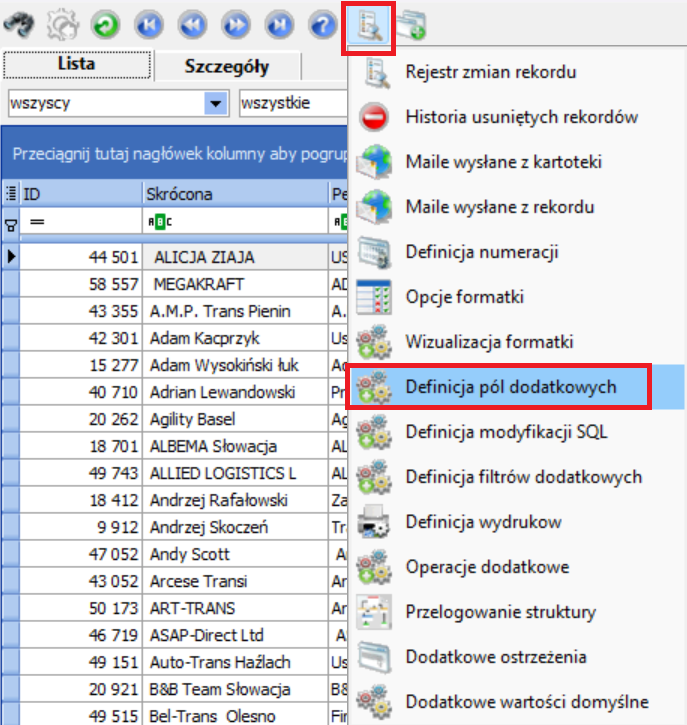The height and width of the screenshot is (725, 687).
Task: Jump to the last record
Action: pos(279,25)
